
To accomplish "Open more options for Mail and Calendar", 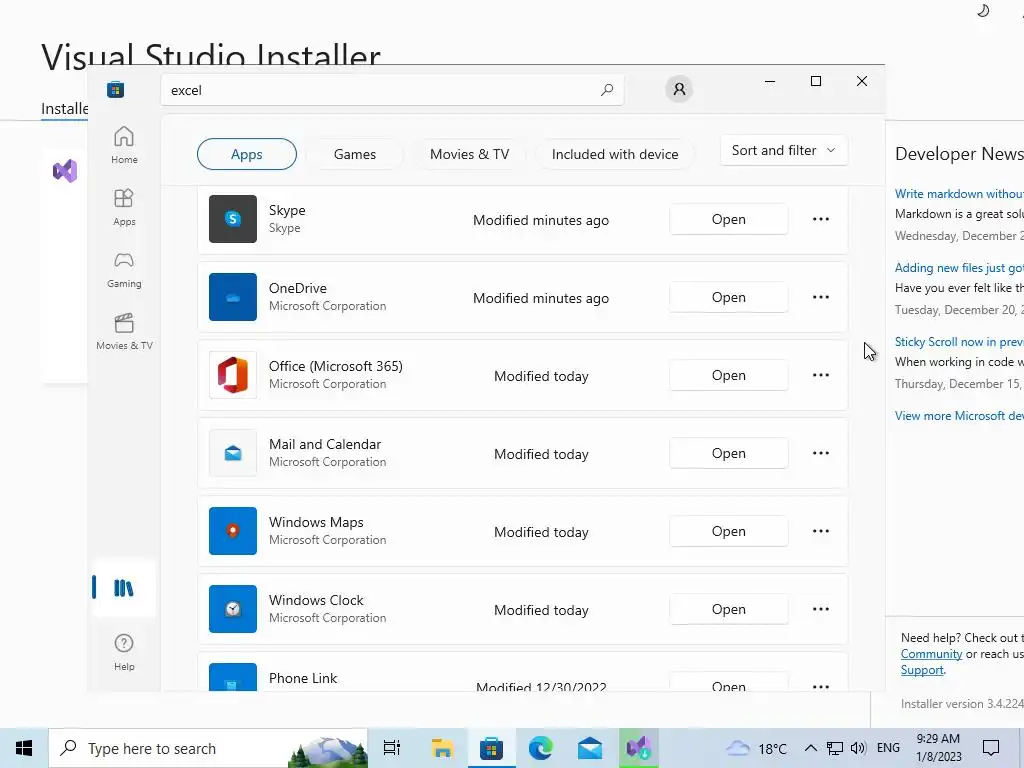I will coord(821,453).
